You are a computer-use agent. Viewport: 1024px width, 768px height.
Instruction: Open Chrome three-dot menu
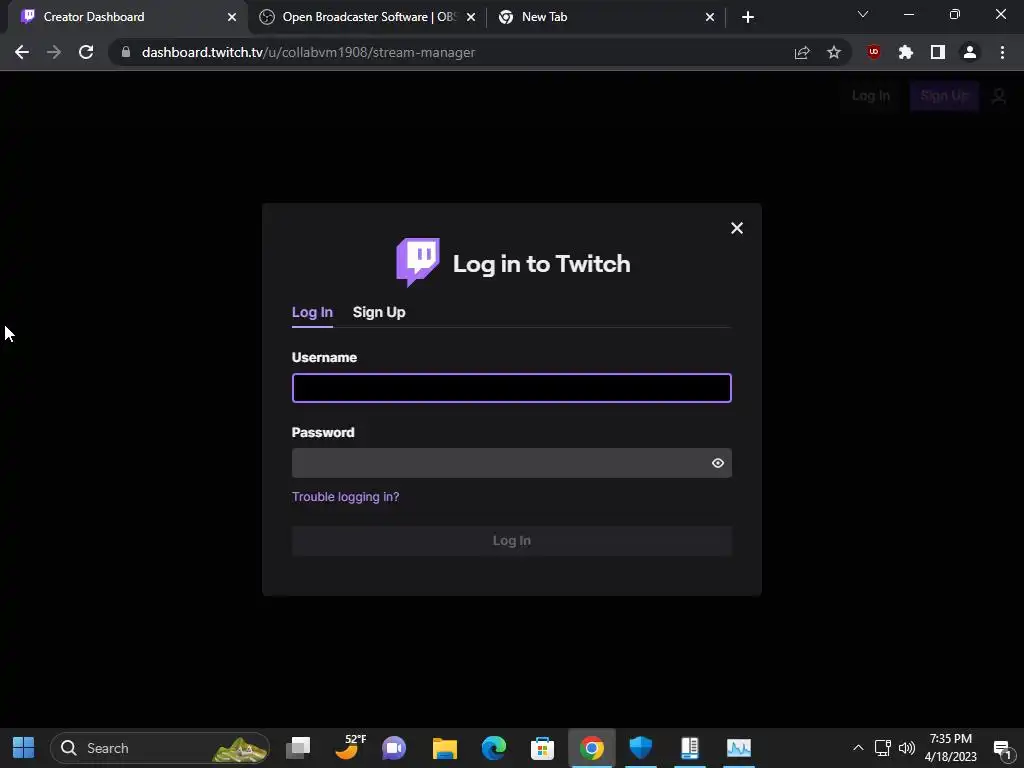(x=1002, y=52)
